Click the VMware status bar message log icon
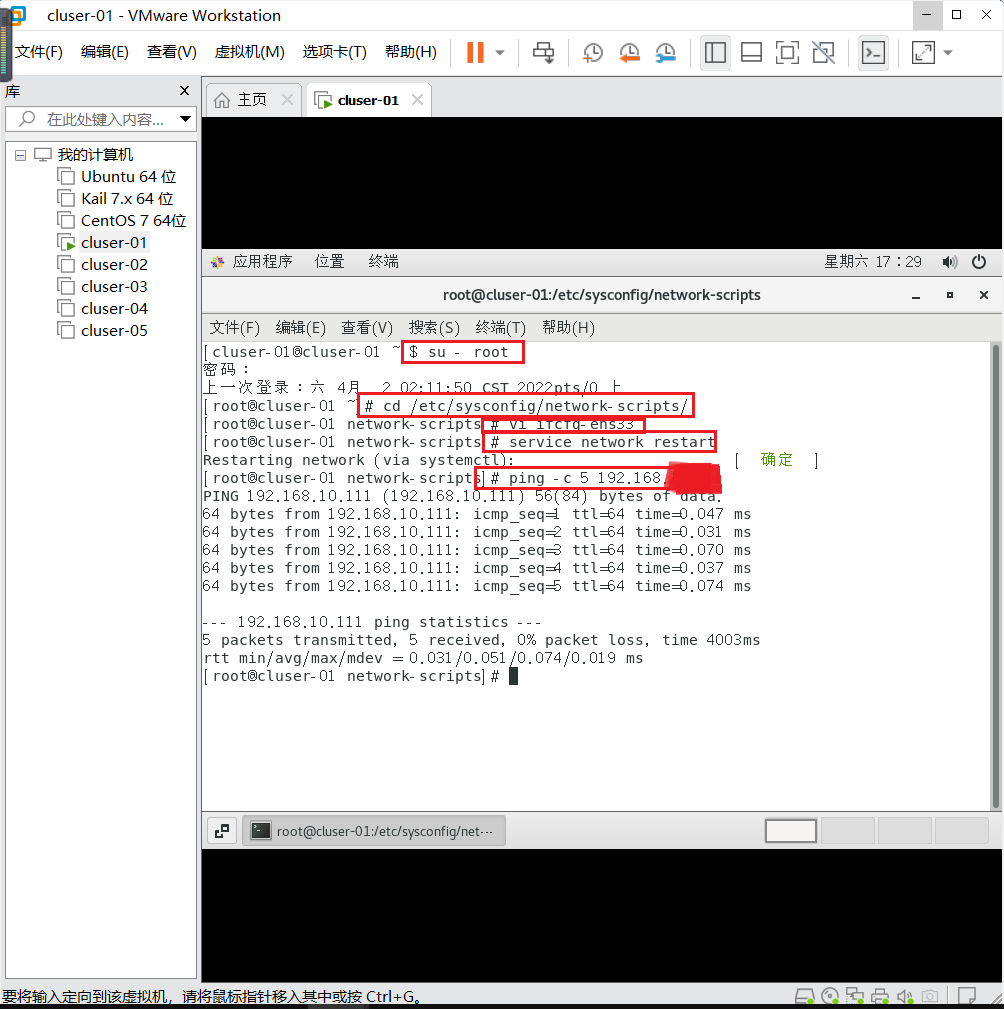 point(967,997)
